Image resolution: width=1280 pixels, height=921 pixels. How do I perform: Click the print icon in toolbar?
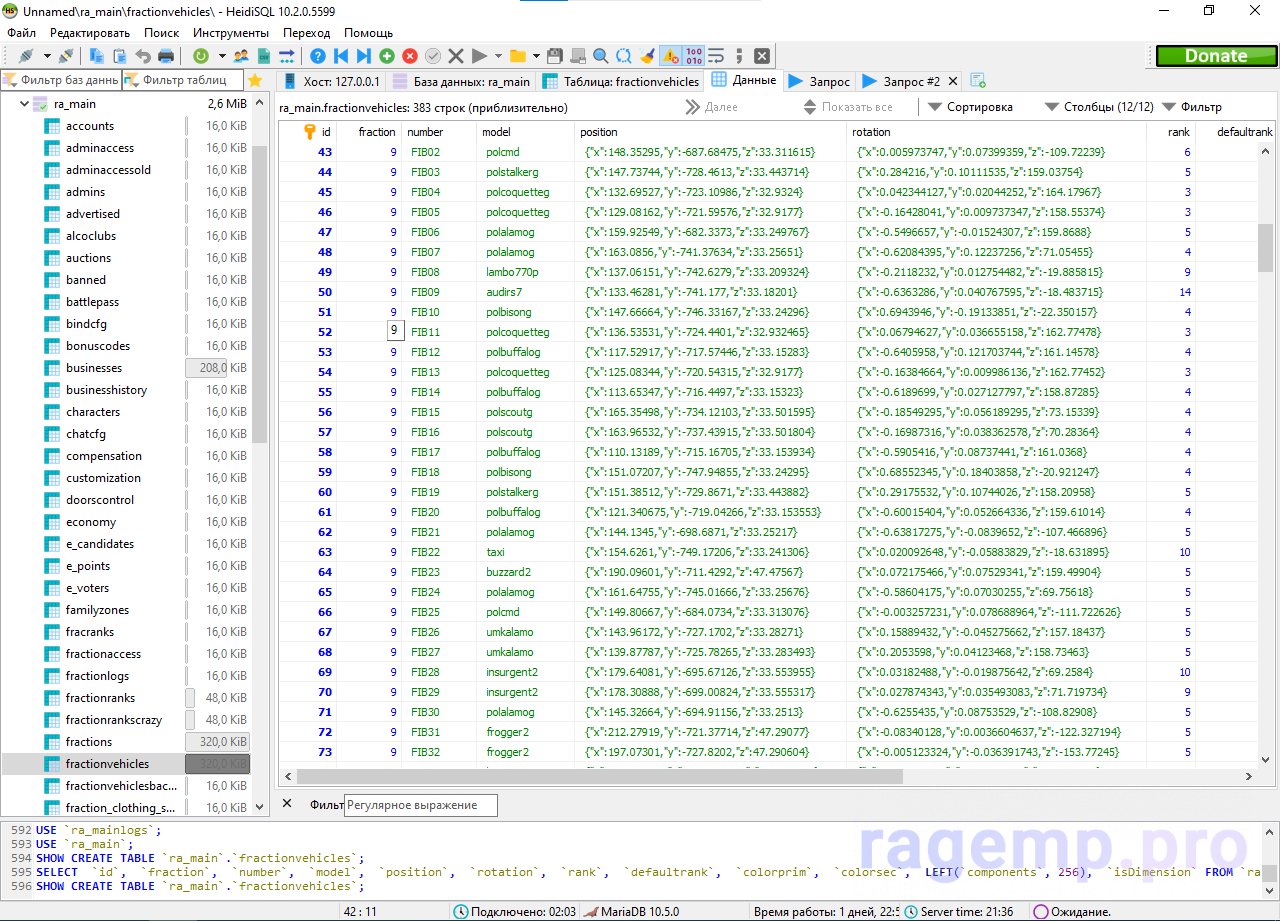[x=166, y=56]
